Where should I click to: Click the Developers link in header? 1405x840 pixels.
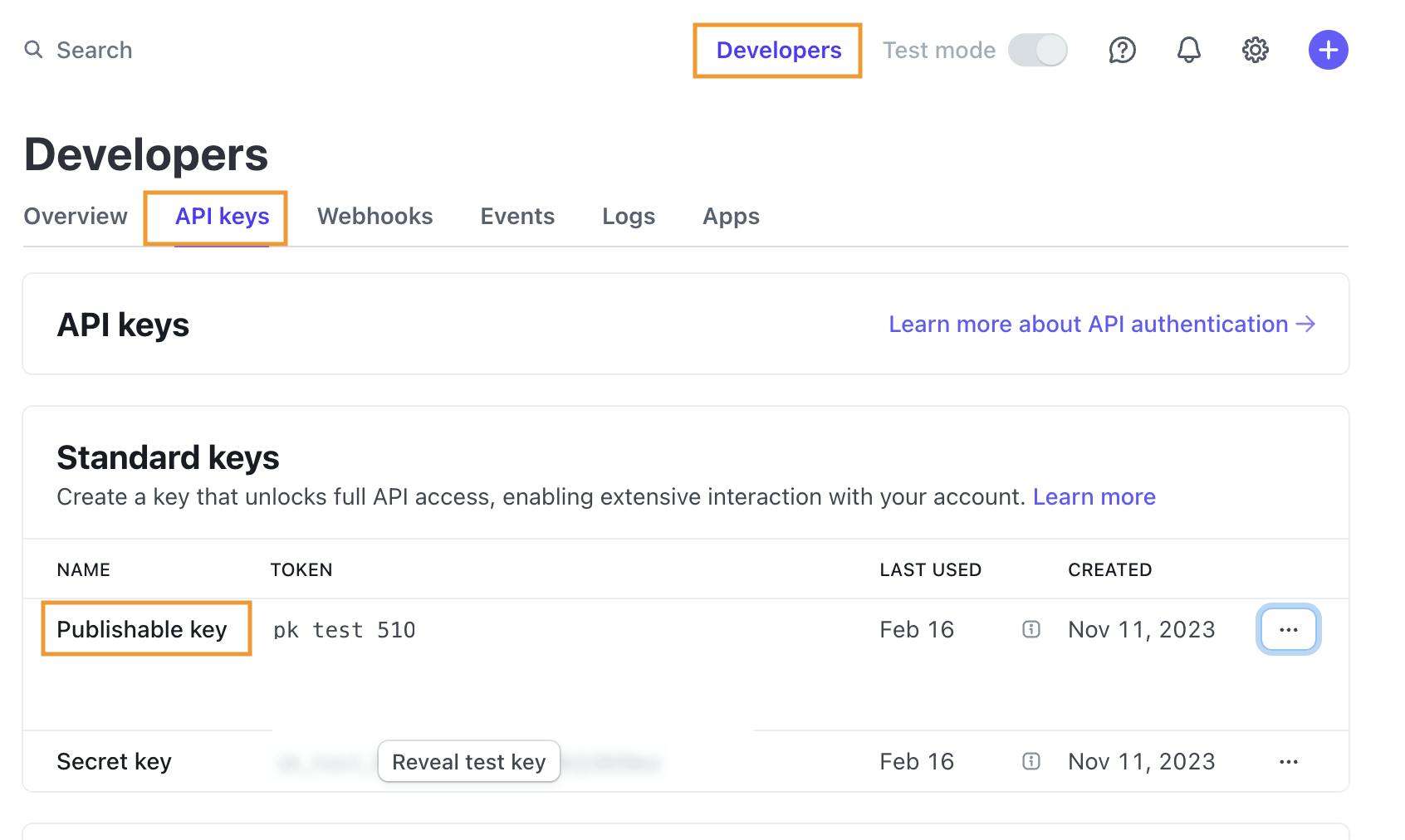tap(778, 51)
